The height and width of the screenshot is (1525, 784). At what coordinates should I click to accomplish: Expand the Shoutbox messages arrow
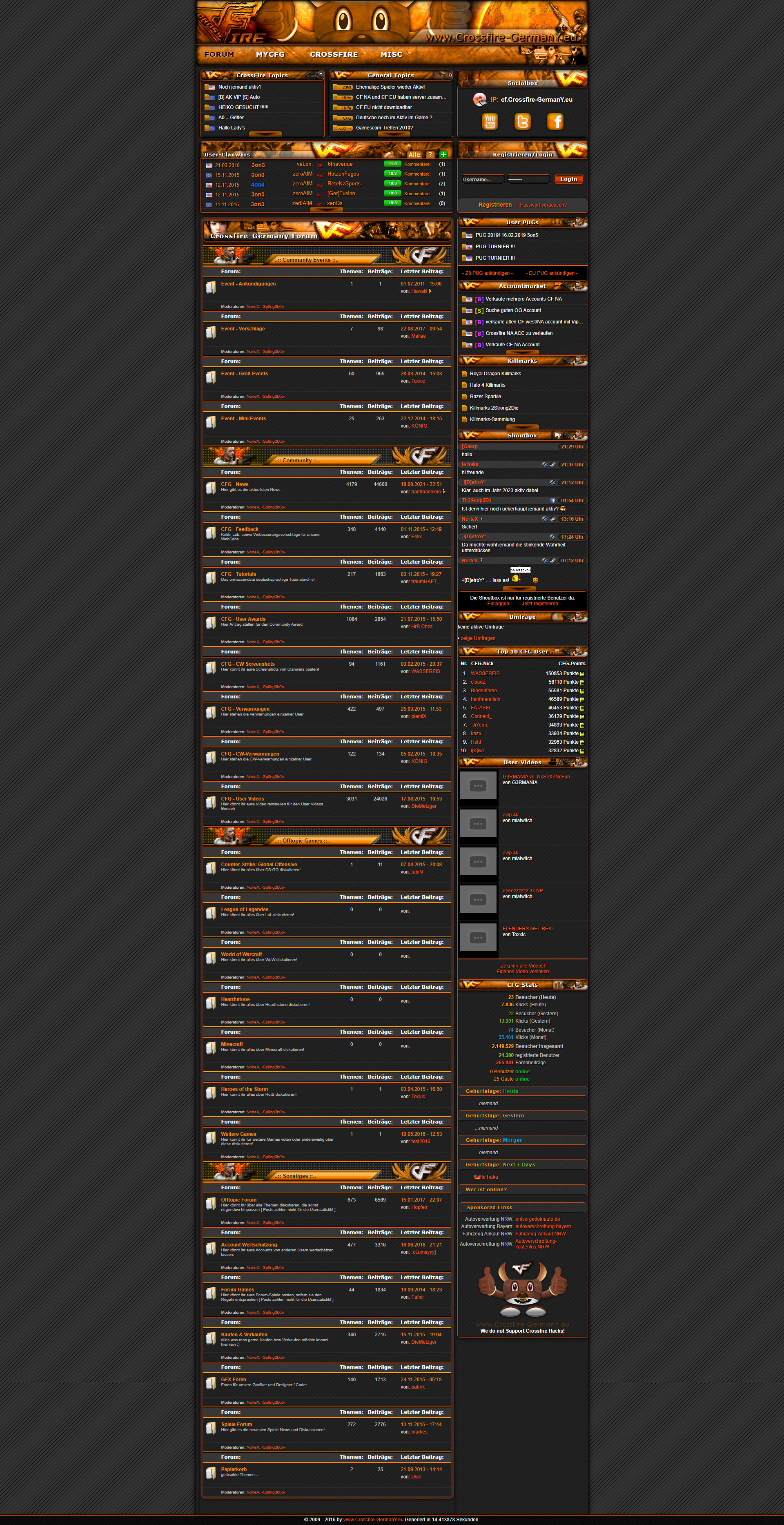519,589
